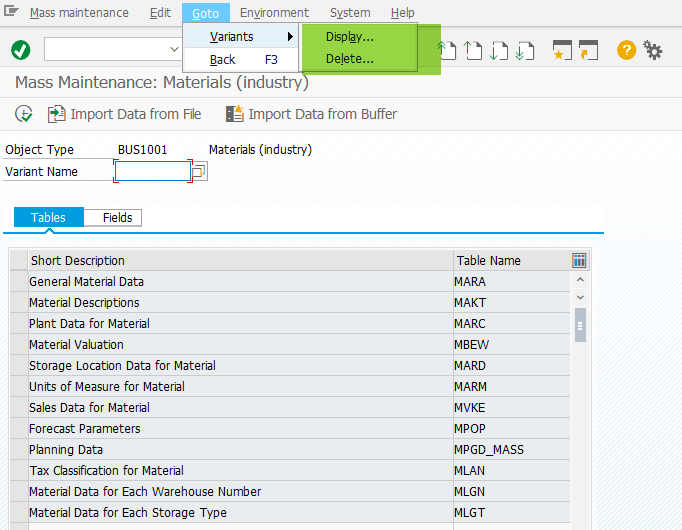Click the table column configuration icon
Image resolution: width=682 pixels, height=530 pixels.
(x=579, y=260)
